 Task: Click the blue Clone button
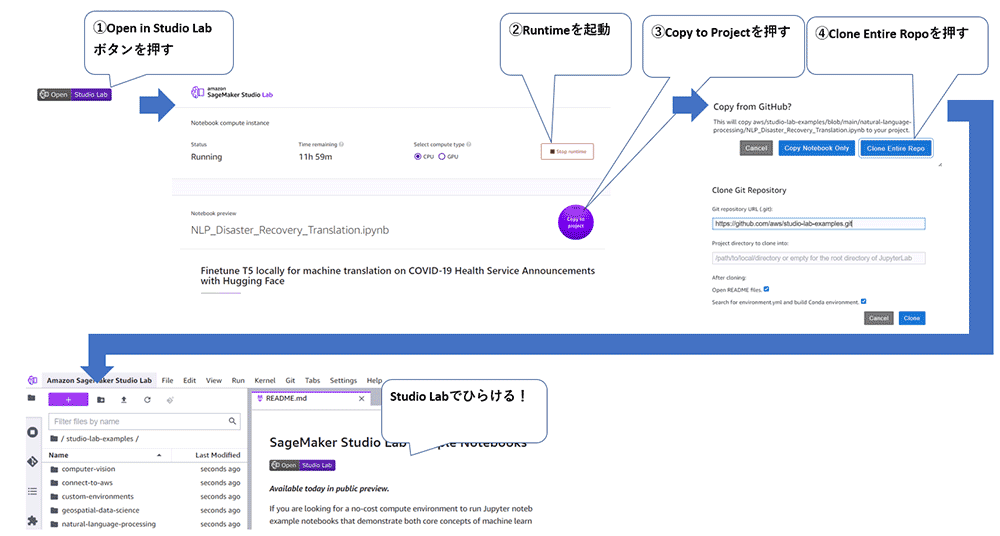pyautogui.click(x=911, y=318)
